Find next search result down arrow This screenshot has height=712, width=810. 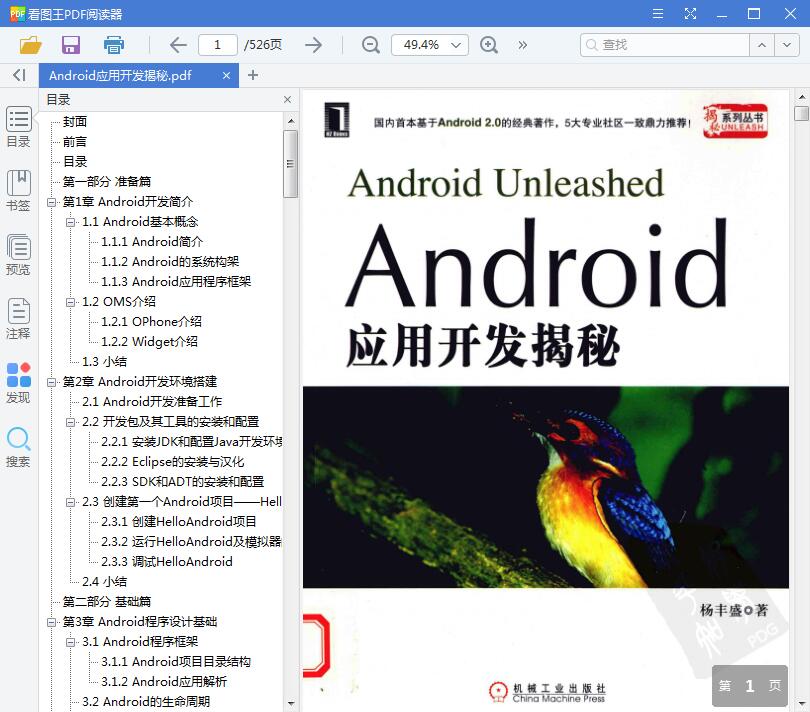tap(787, 45)
